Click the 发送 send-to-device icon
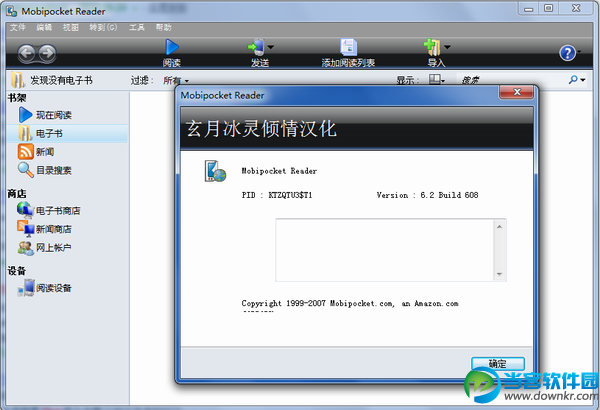Viewport: 600px width, 410px height. [x=256, y=47]
